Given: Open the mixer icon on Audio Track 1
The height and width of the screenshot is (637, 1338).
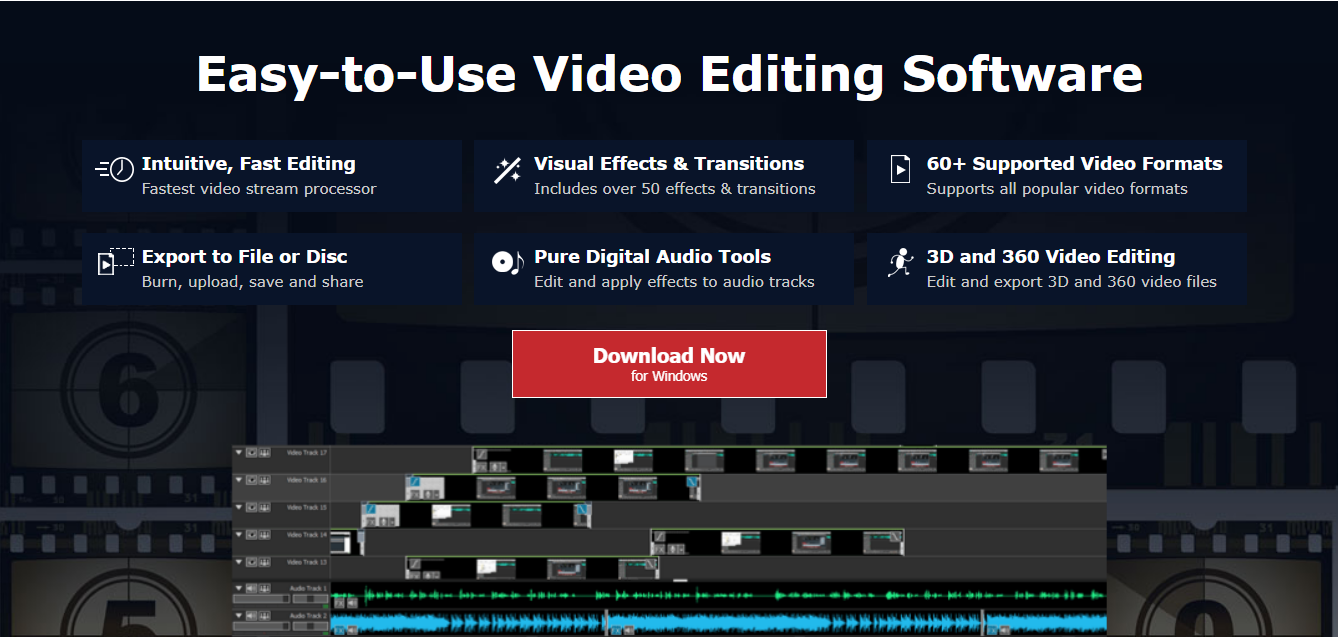Looking at the screenshot, I should pyautogui.click(x=265, y=588).
